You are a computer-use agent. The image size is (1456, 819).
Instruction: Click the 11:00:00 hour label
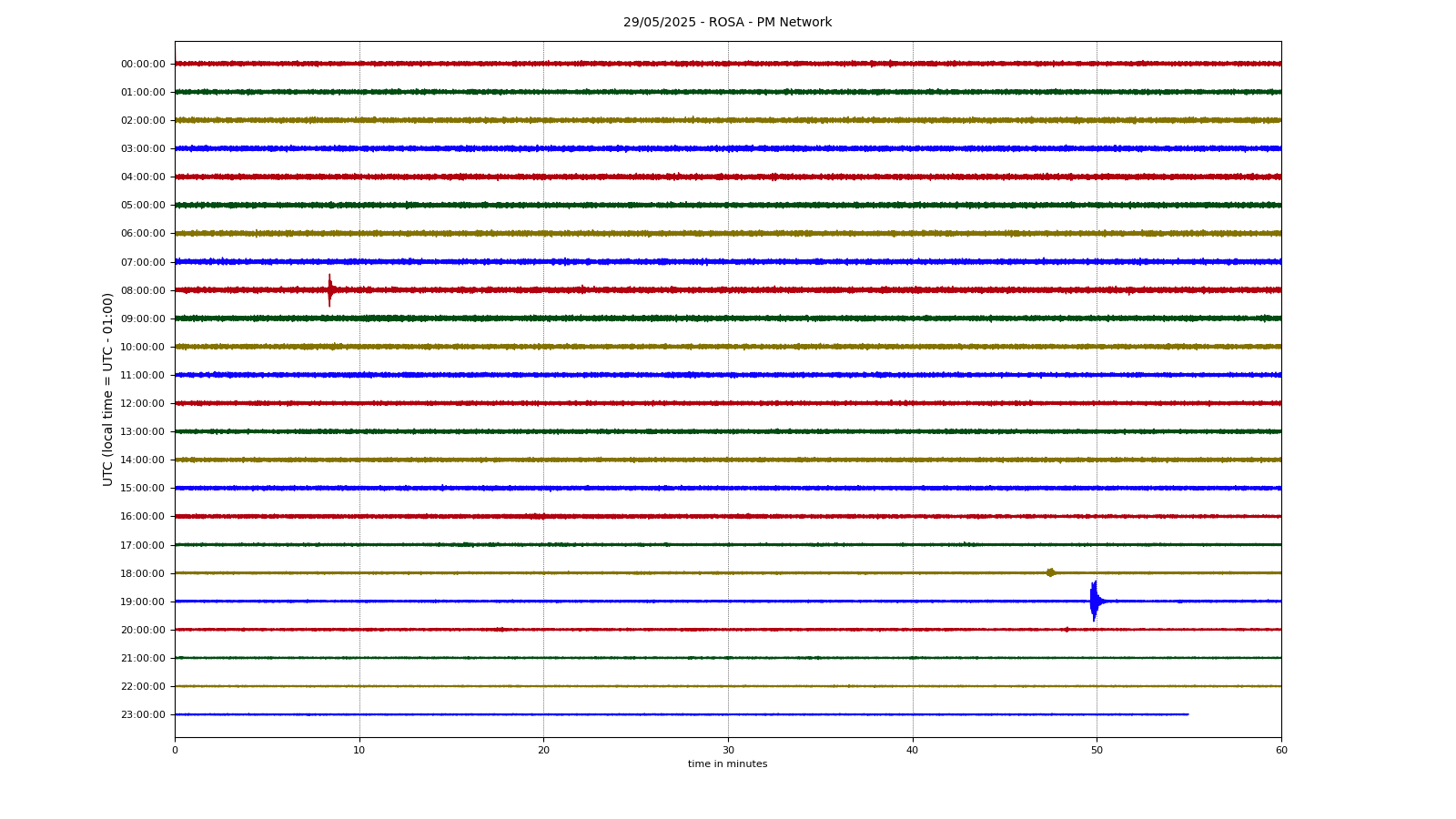[x=143, y=375]
